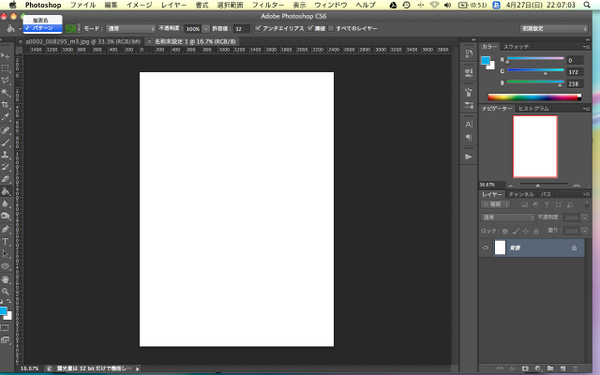Hide the 背景 layer with eye icon
Image resolution: width=600 pixels, height=375 pixels.
(486, 248)
